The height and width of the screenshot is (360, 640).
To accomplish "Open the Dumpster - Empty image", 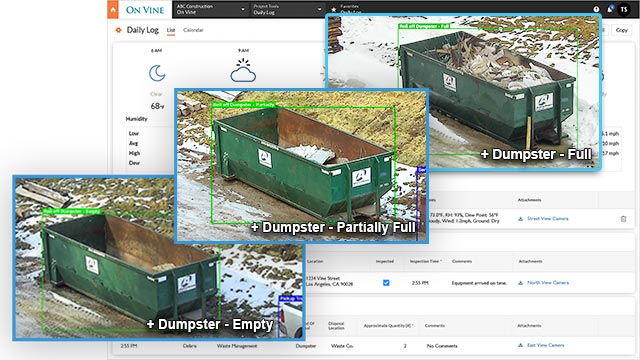I will (x=159, y=258).
